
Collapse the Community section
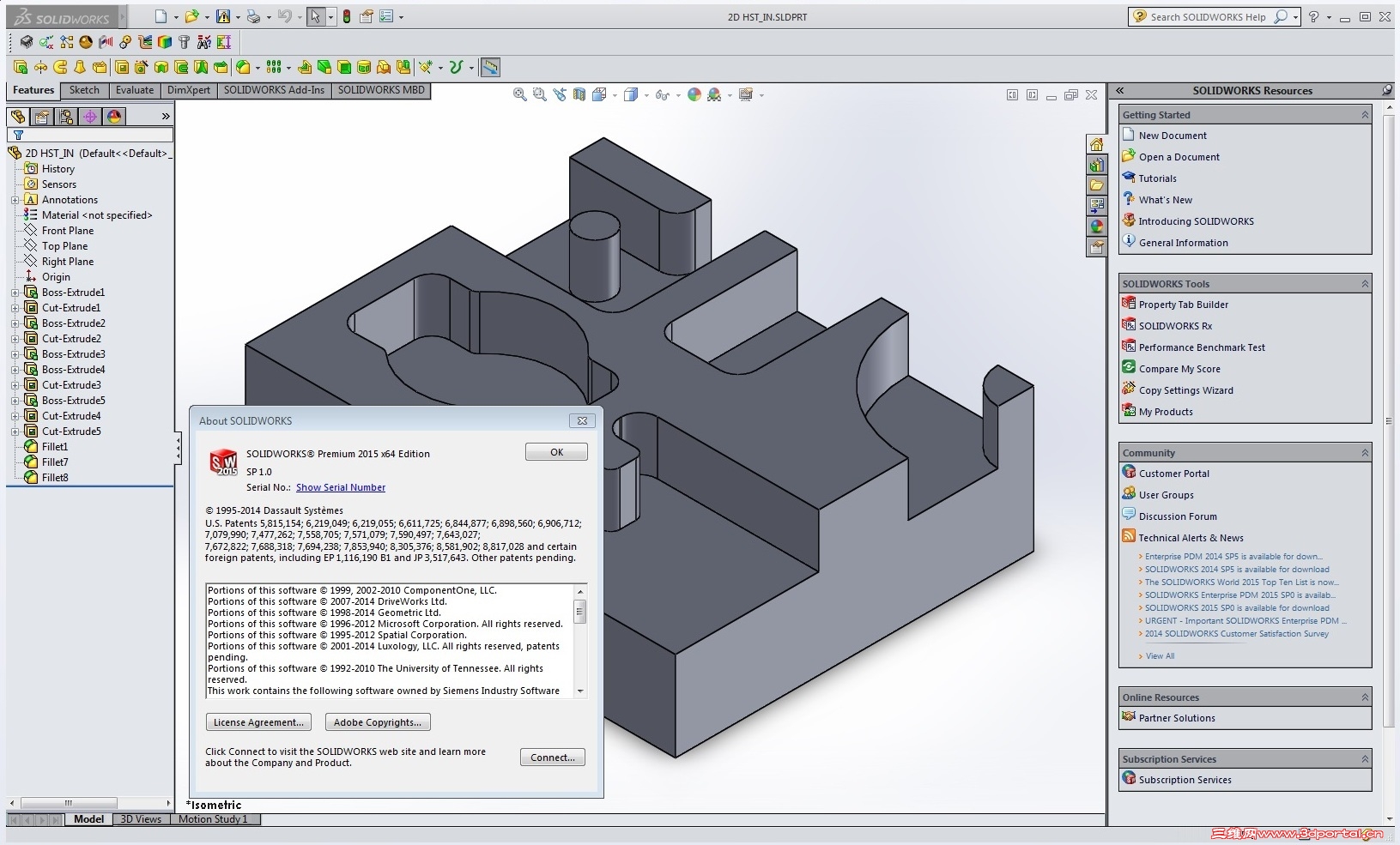click(x=1365, y=453)
